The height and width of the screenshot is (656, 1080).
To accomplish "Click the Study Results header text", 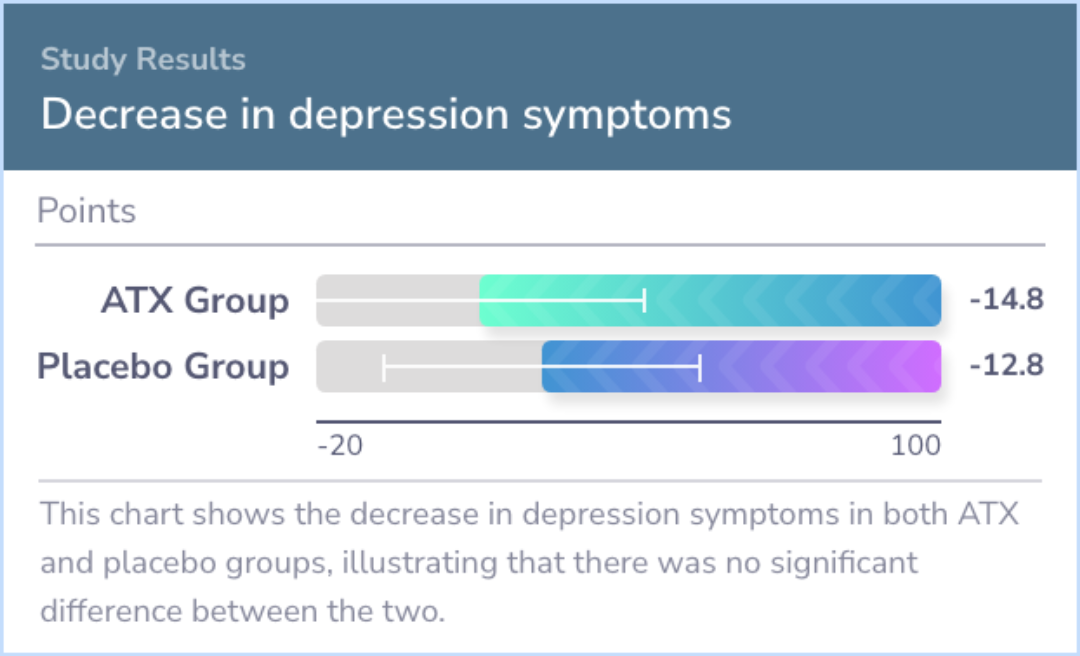I will click(143, 59).
